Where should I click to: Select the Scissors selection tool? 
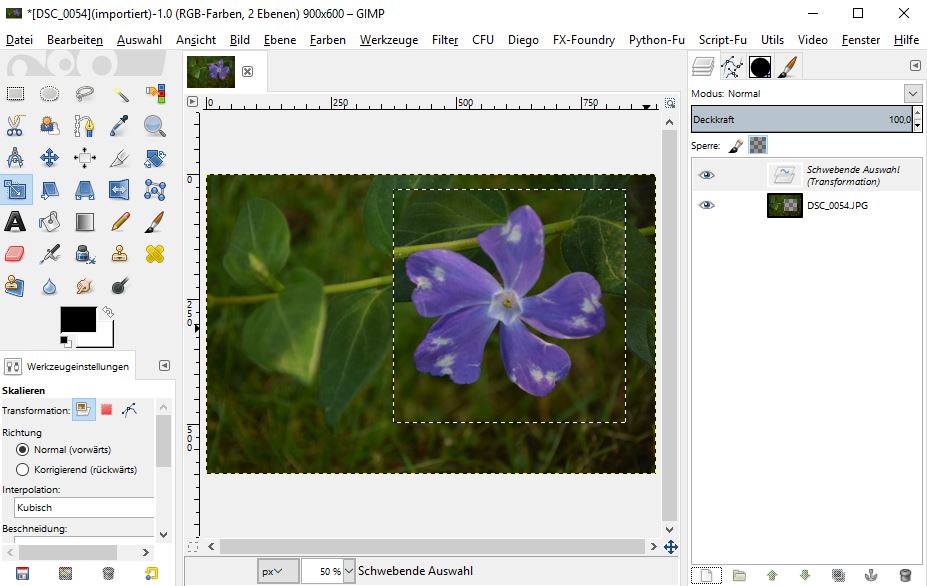pyautogui.click(x=15, y=126)
